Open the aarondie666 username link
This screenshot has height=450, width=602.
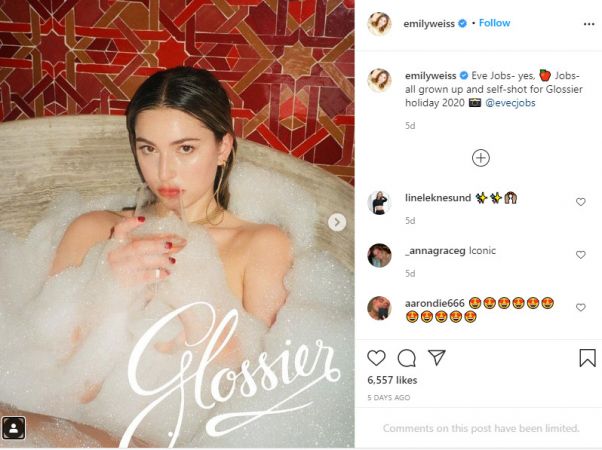click(435, 303)
